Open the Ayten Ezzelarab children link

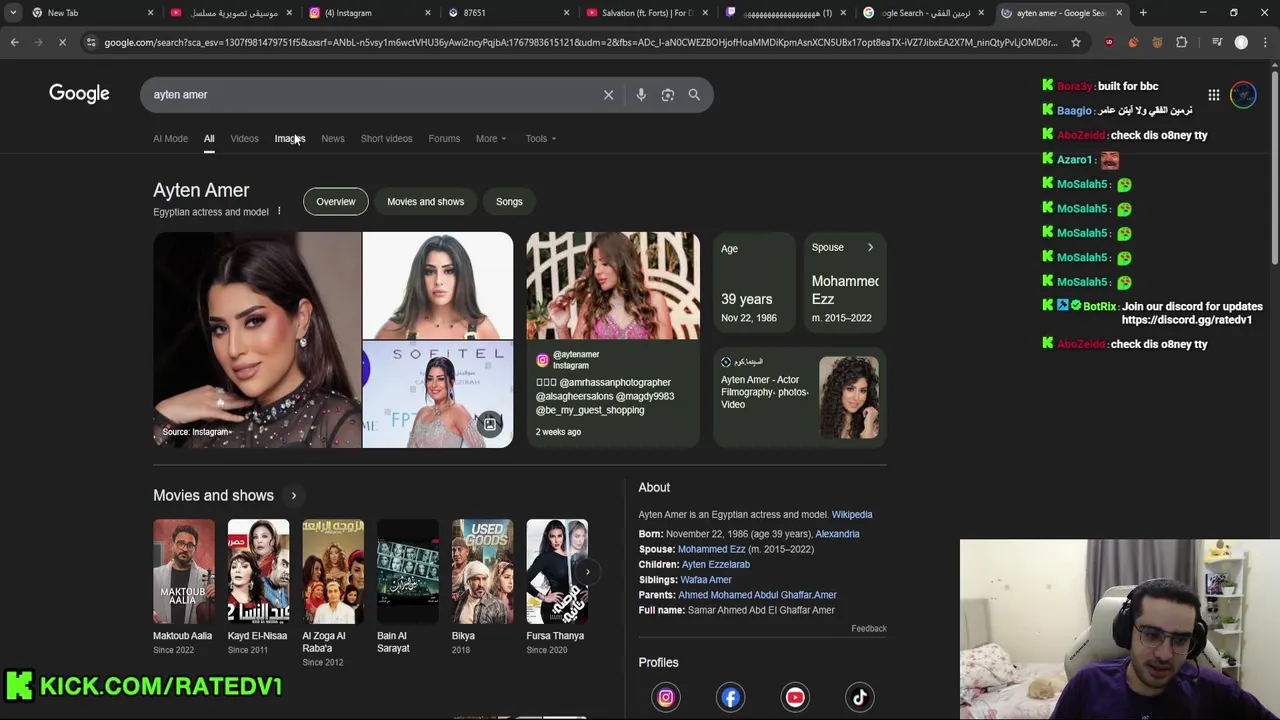point(716,565)
